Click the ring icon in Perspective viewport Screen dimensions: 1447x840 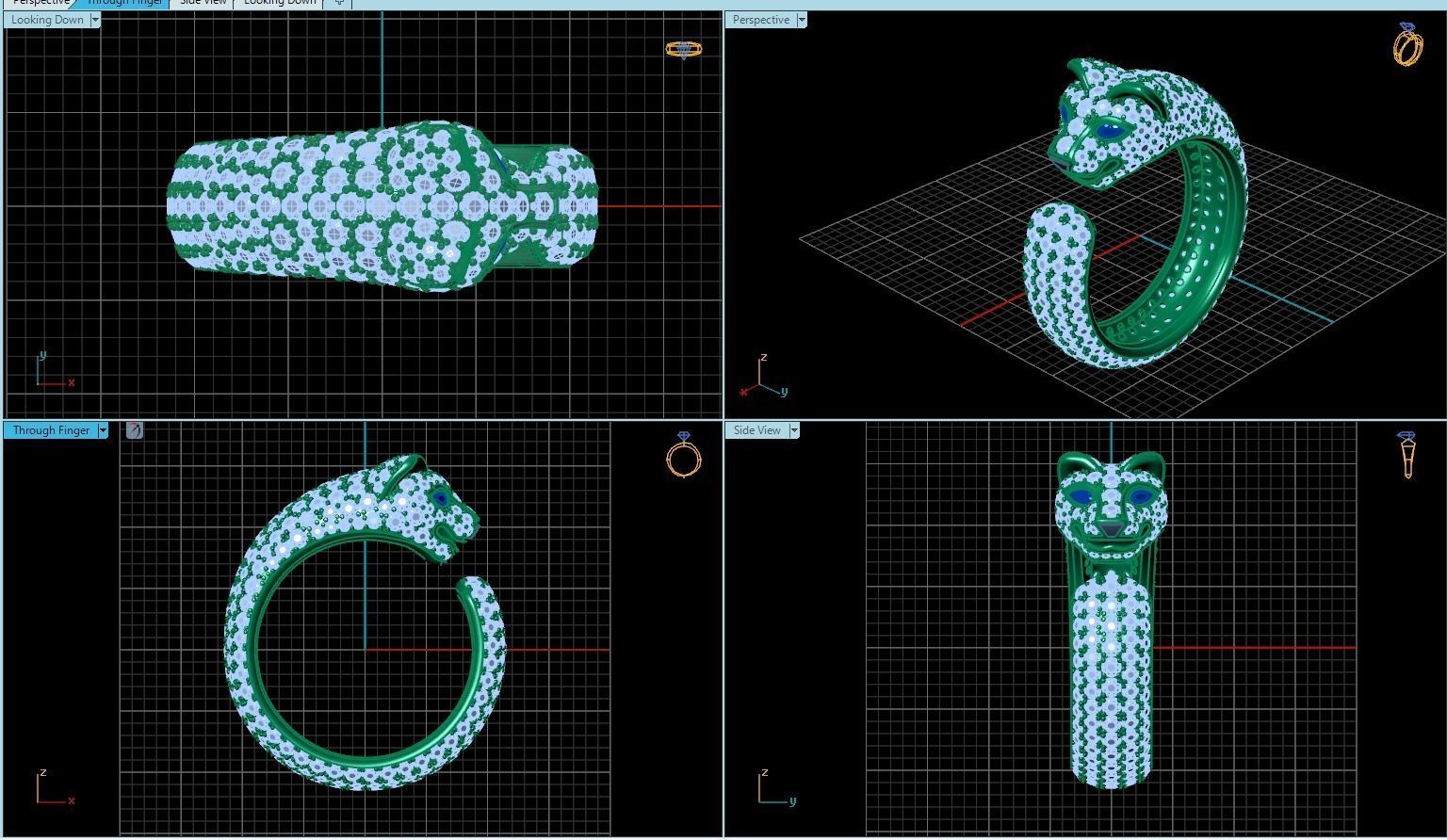click(x=1407, y=44)
